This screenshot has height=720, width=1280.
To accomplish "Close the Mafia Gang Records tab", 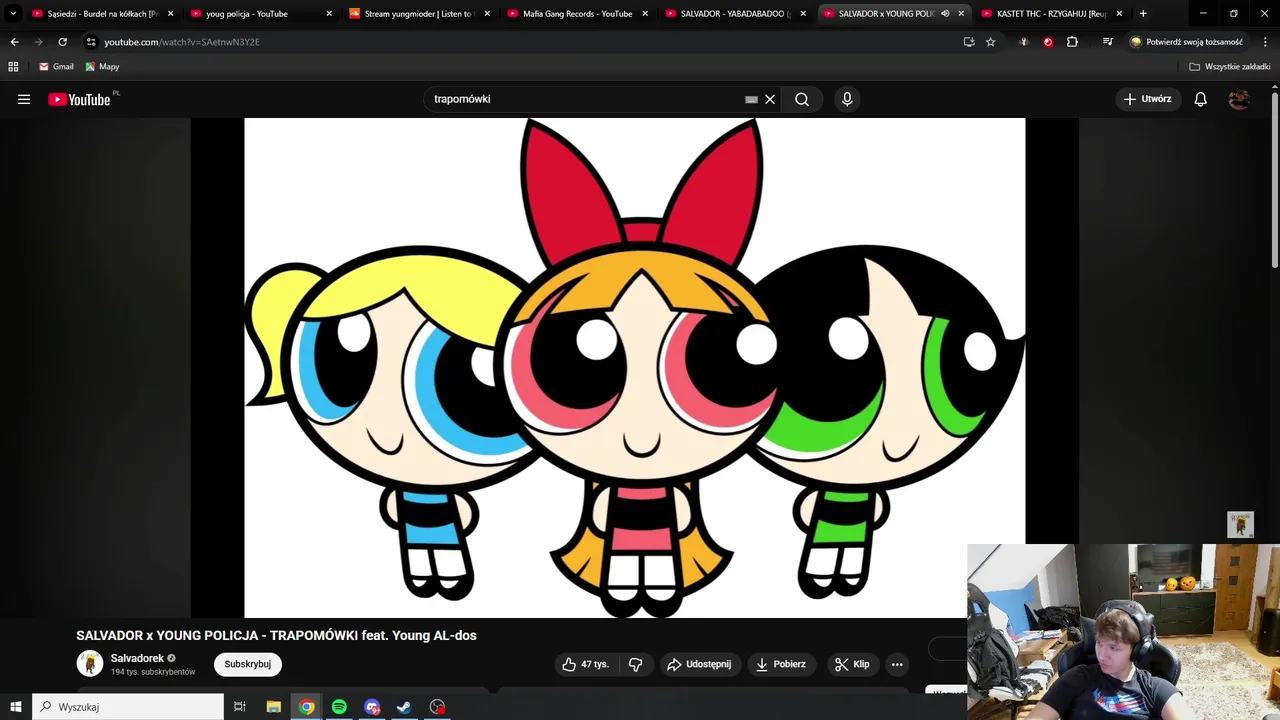I will (x=645, y=14).
